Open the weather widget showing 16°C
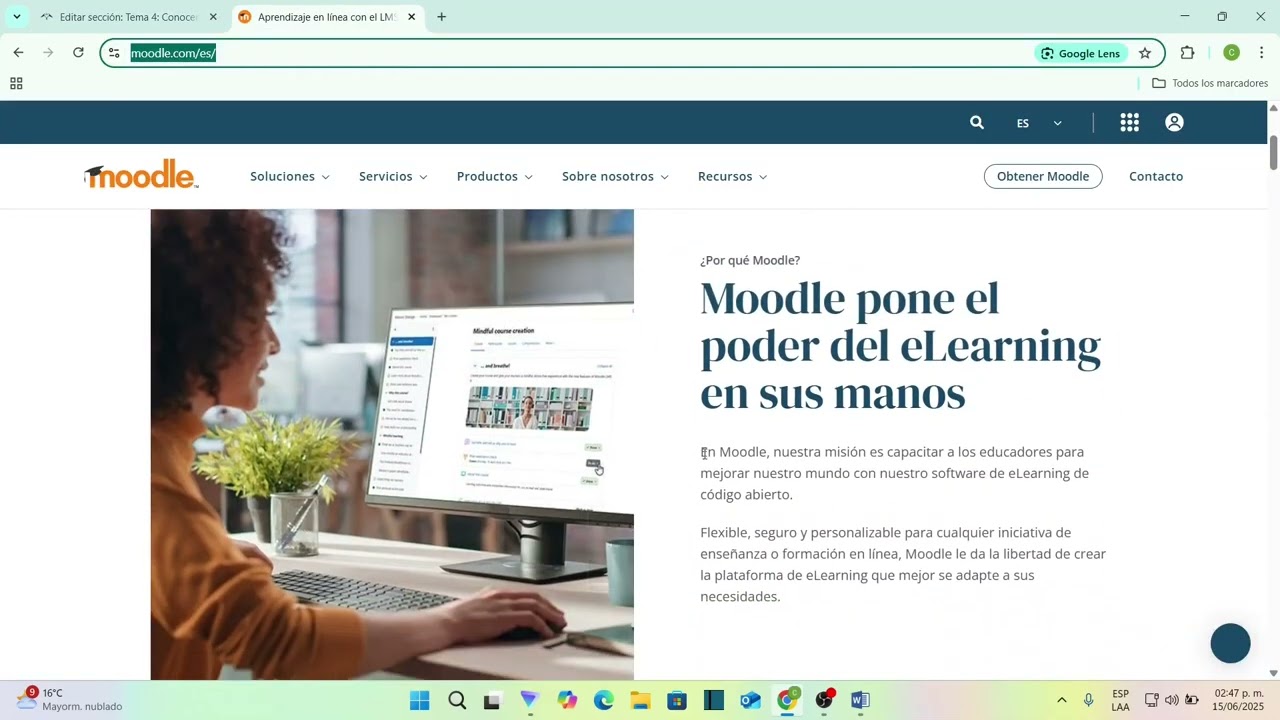Screen dimensions: 1280x720 click(70, 699)
